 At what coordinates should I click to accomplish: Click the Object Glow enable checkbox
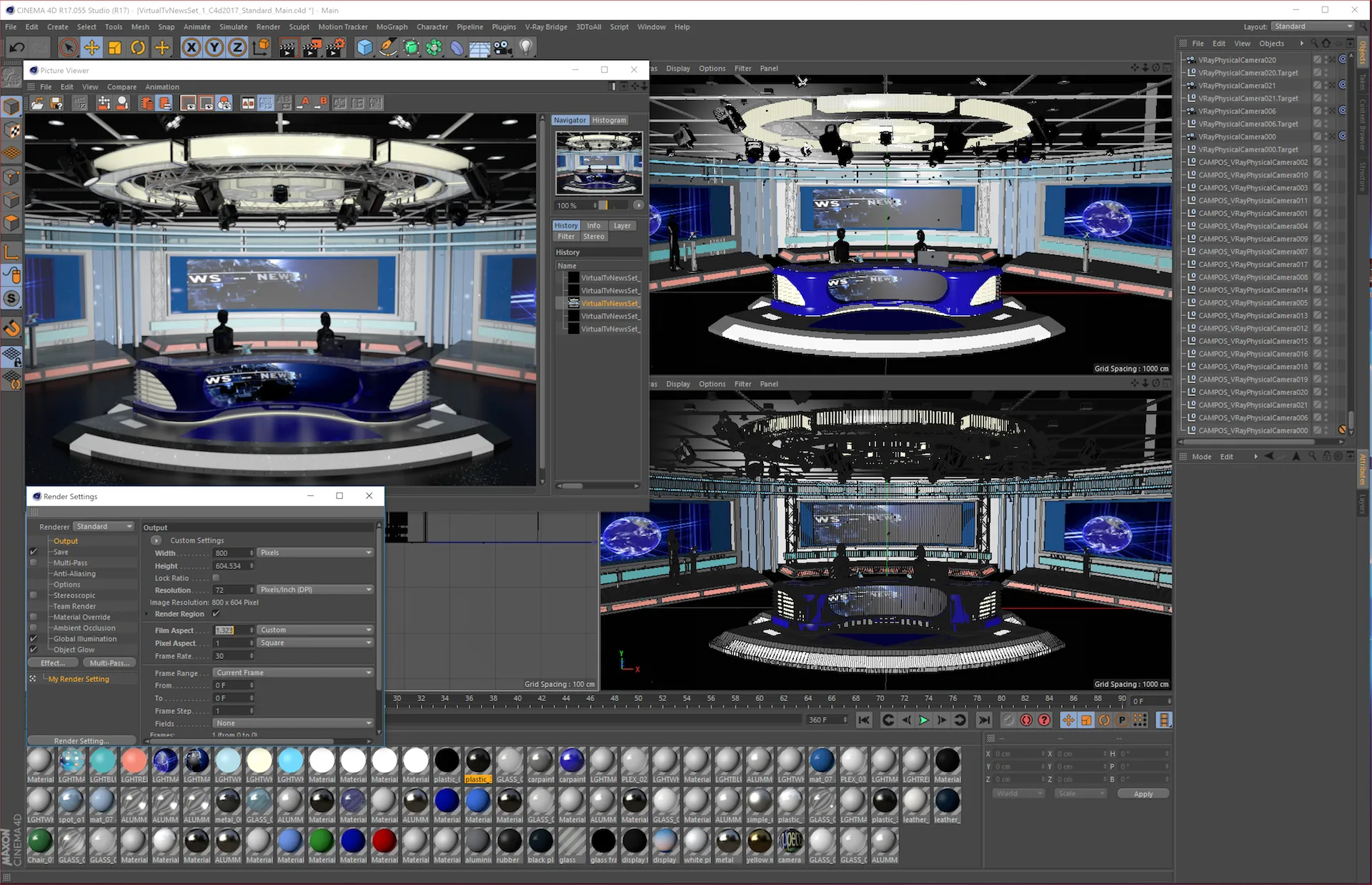coord(34,650)
